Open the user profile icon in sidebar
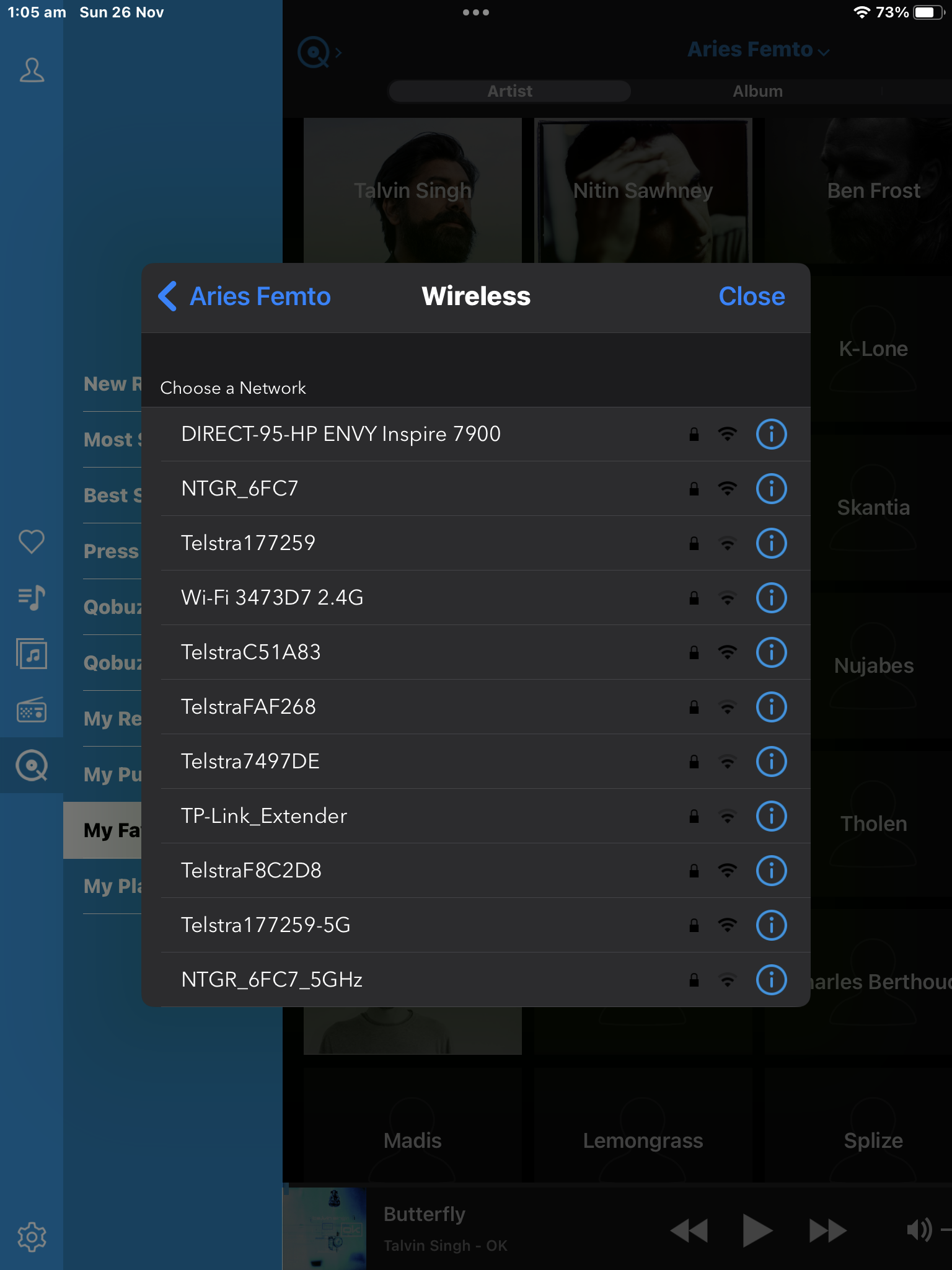 [32, 70]
